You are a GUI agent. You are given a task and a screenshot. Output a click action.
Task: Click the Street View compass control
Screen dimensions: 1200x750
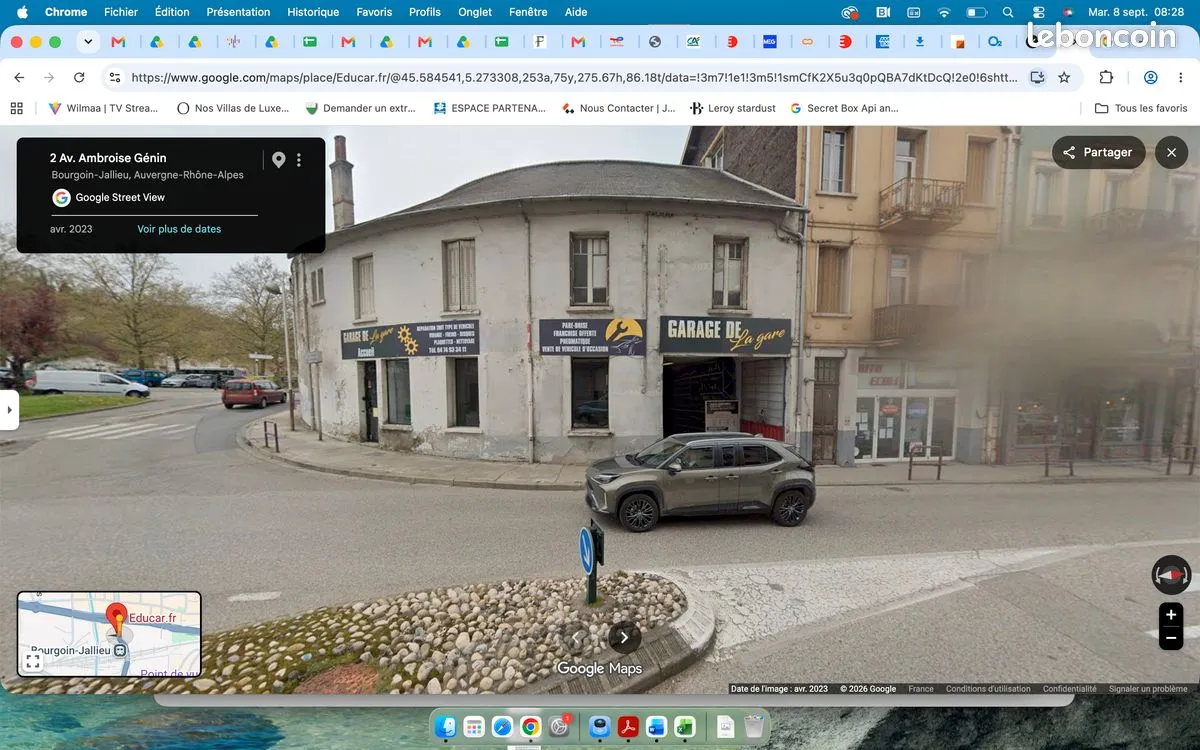[x=1171, y=575]
